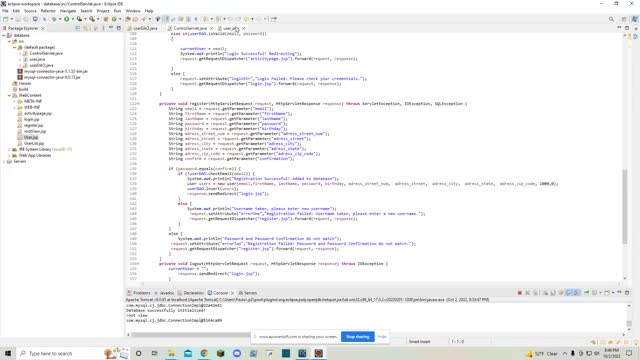Select register.jsp file
Viewport: 640px width, 360px height.
[33, 125]
